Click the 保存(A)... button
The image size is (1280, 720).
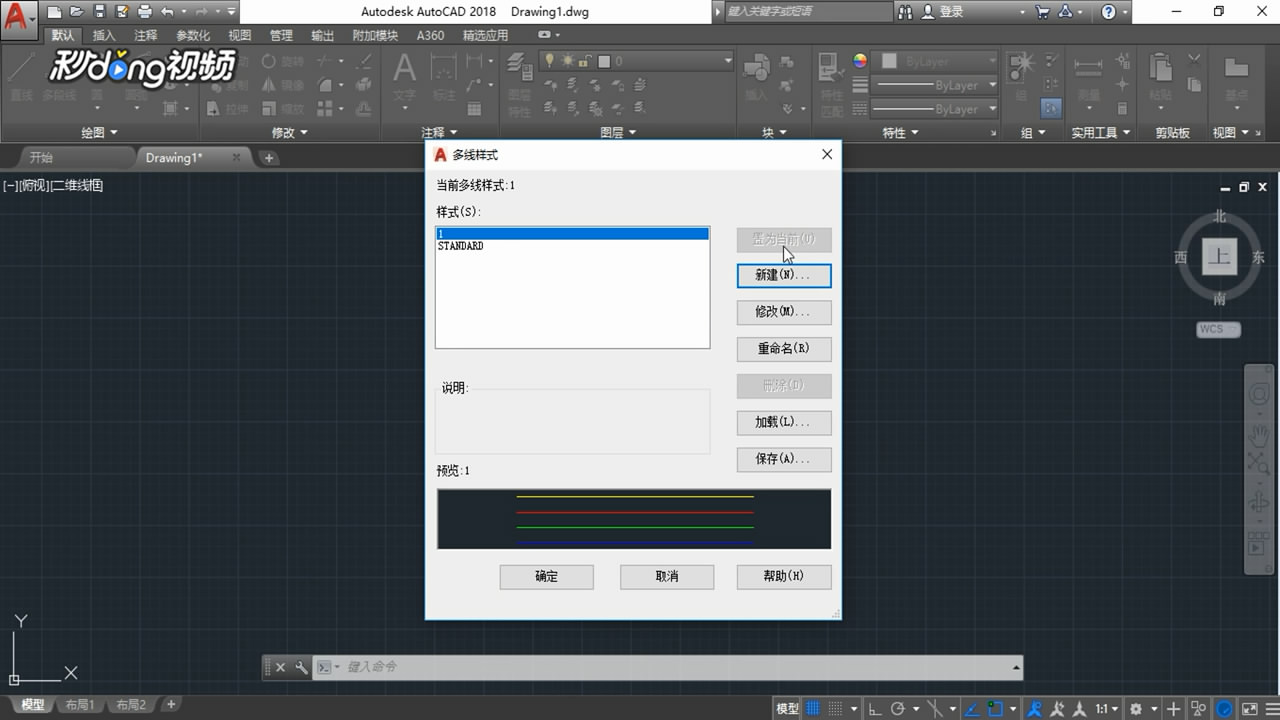[784, 459]
